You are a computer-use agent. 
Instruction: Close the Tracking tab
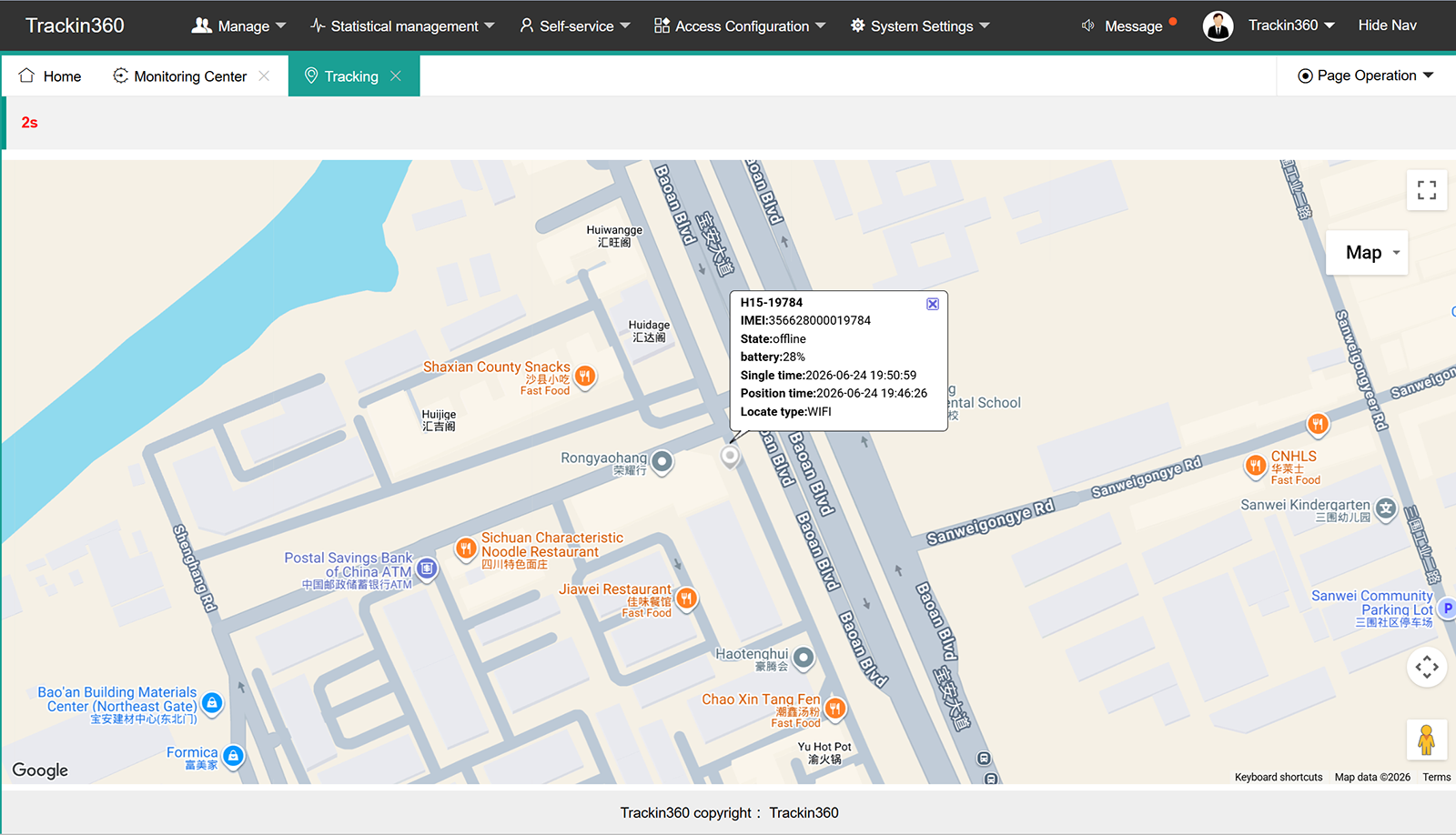point(396,76)
